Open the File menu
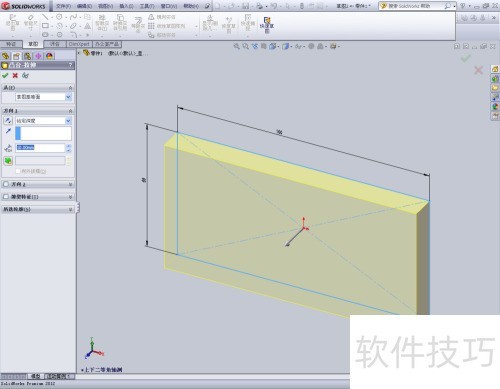 (63, 6)
